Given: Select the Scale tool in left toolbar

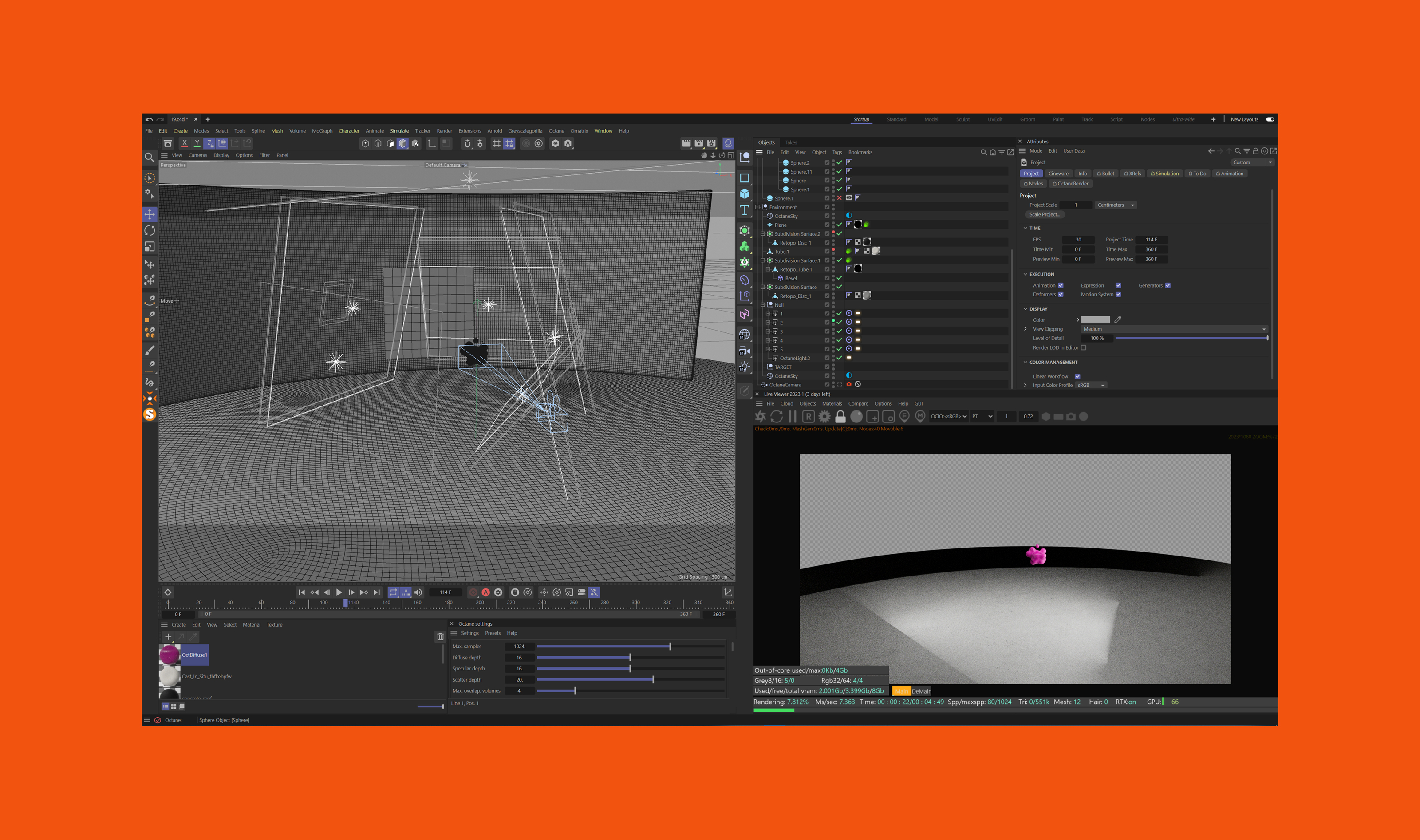Looking at the screenshot, I should [150, 247].
